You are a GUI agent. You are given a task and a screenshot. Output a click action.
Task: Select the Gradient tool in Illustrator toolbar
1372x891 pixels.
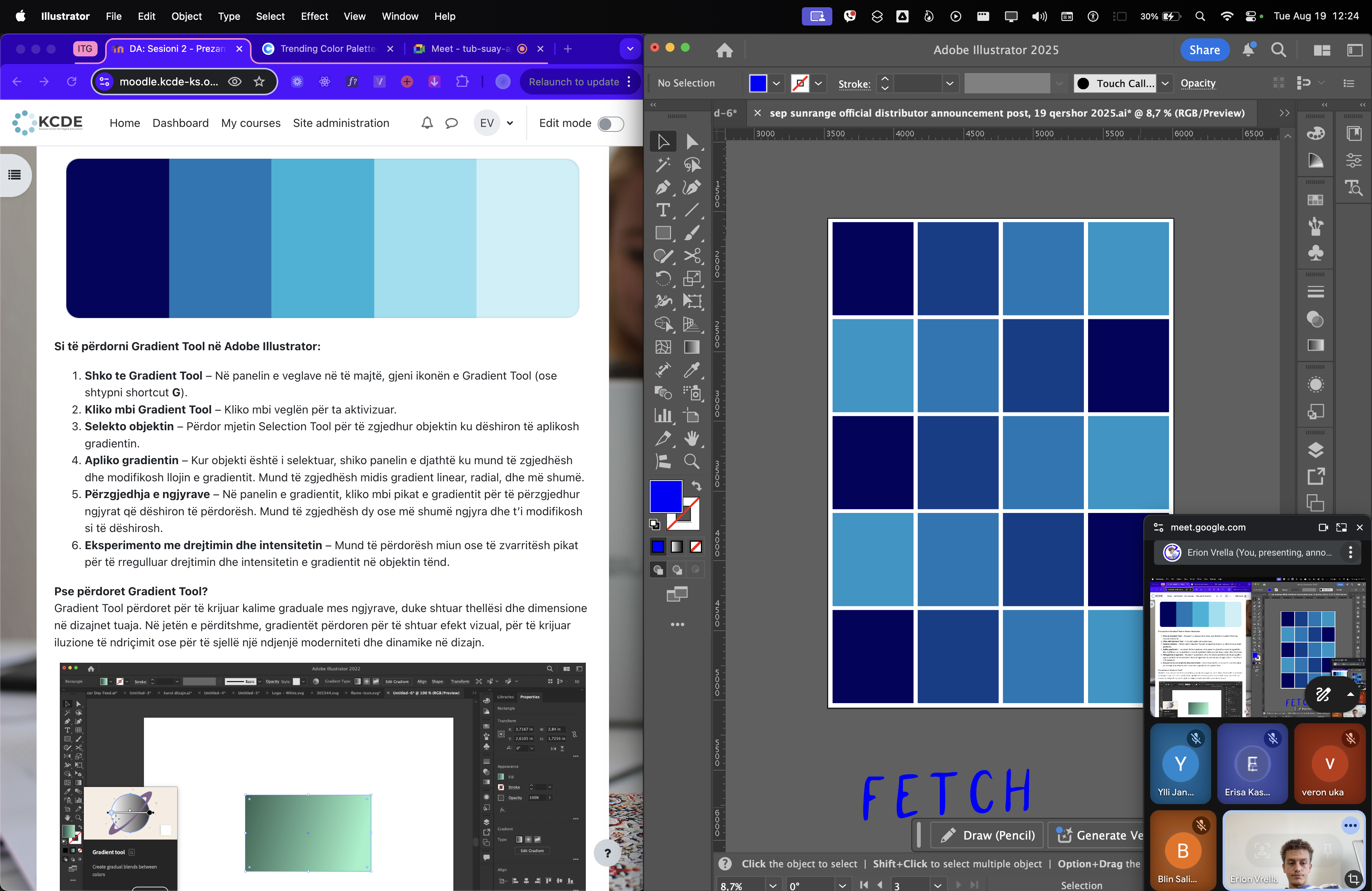click(x=692, y=347)
